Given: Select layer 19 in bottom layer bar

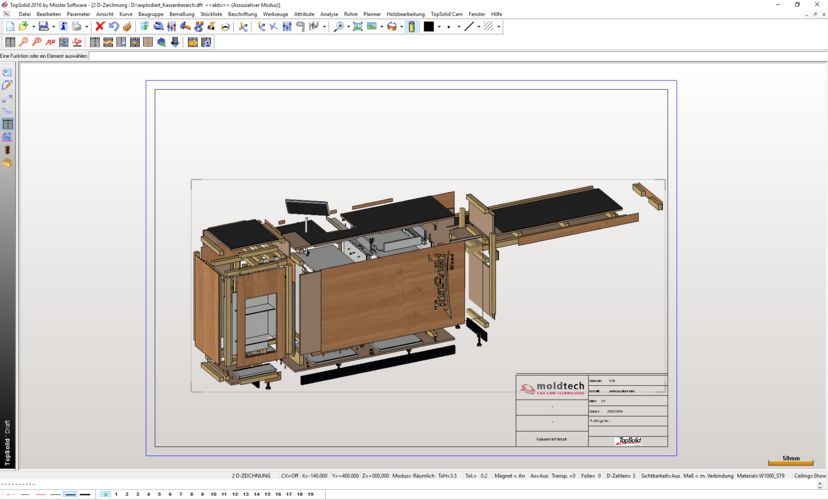Looking at the screenshot, I should (310, 494).
